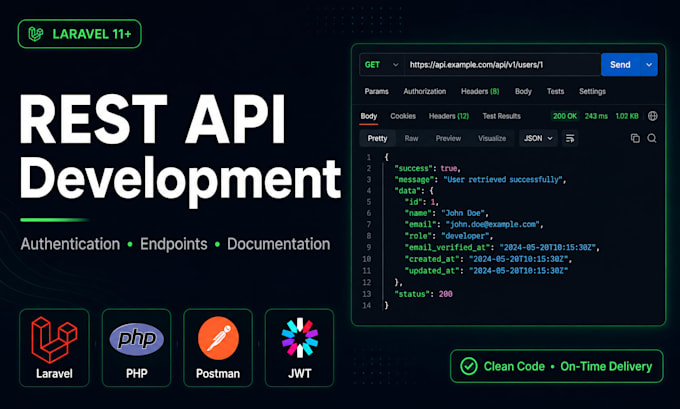Click the "success": true line

tap(427, 168)
